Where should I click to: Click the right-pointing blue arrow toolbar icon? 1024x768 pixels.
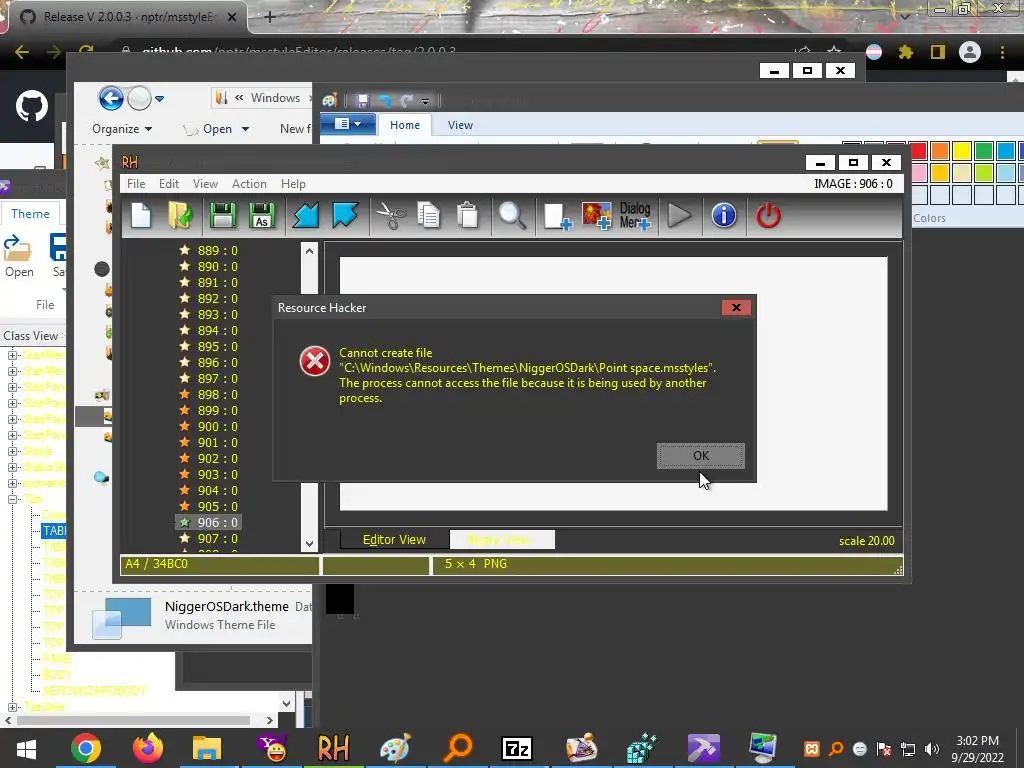(x=345, y=216)
